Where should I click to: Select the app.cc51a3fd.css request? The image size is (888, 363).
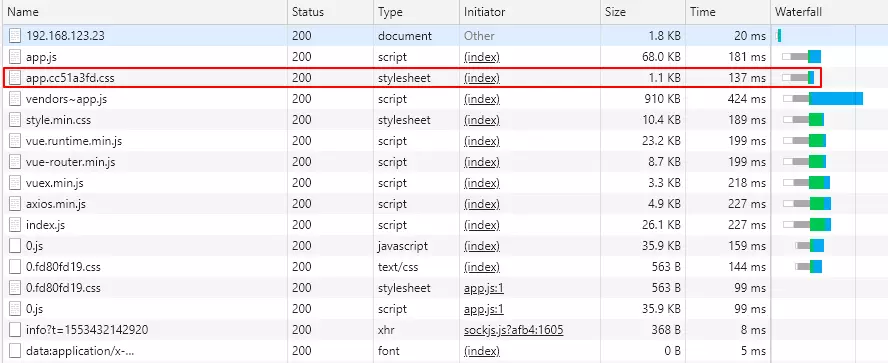[444, 78]
